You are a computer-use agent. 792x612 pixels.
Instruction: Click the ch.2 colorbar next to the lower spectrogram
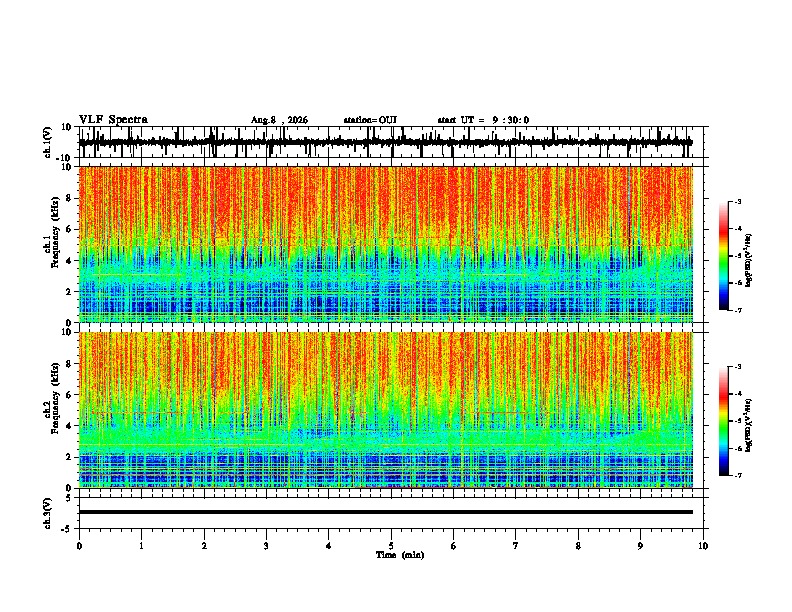(x=723, y=421)
